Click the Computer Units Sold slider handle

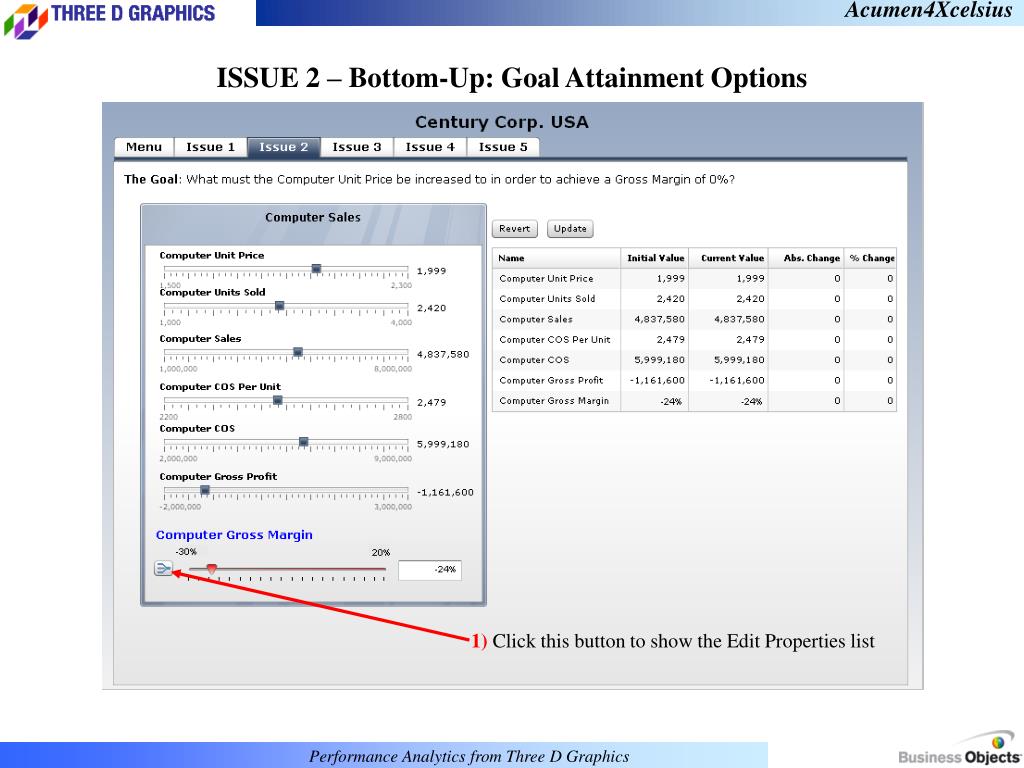pos(280,306)
